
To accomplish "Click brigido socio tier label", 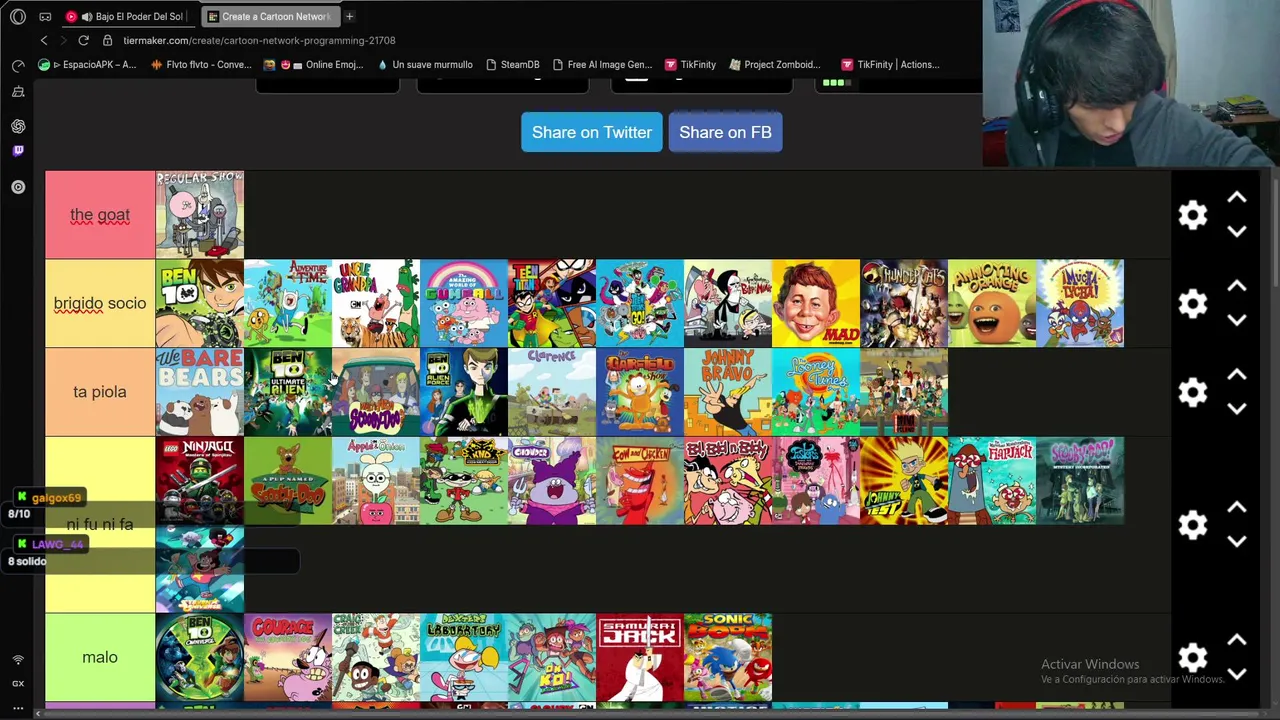I will coord(100,303).
